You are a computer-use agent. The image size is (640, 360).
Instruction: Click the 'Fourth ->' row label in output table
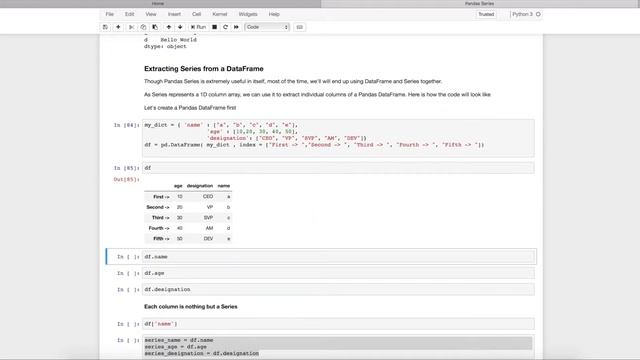159,228
